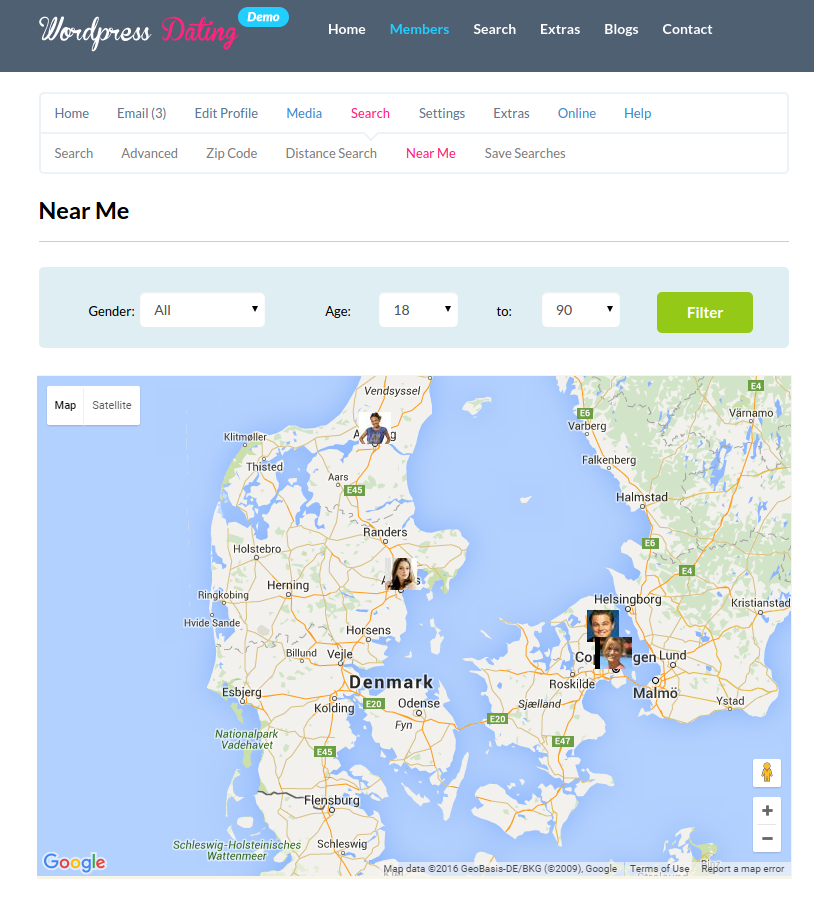The height and width of the screenshot is (906, 814).
Task: Open Members in top navigation bar
Action: click(x=419, y=29)
